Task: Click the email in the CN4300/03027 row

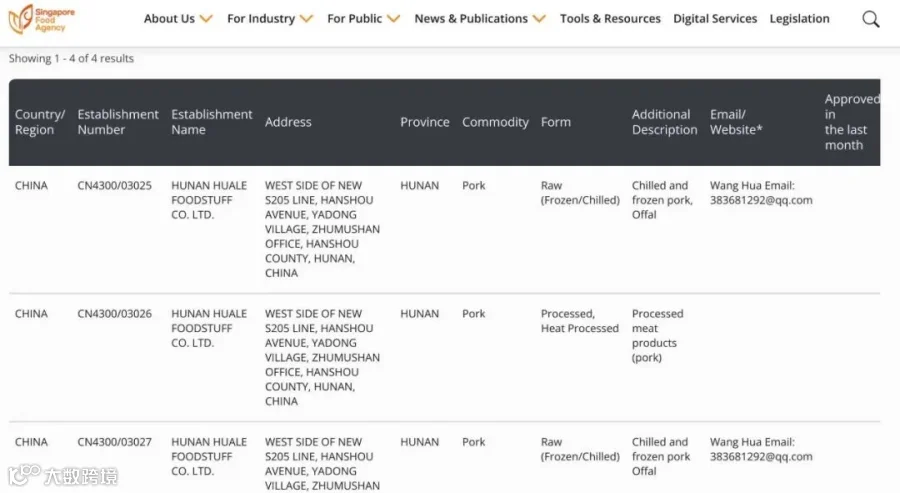Action: coord(761,456)
